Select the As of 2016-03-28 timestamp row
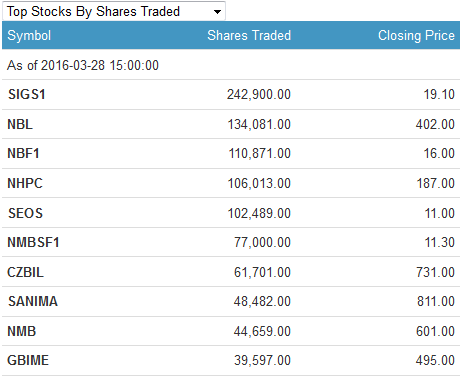The image size is (463, 377). pyautogui.click(x=231, y=65)
